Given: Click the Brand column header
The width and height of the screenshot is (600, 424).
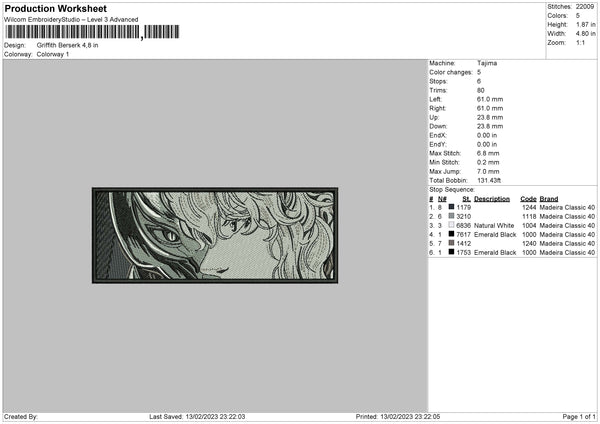Looking at the screenshot, I should pyautogui.click(x=549, y=199).
